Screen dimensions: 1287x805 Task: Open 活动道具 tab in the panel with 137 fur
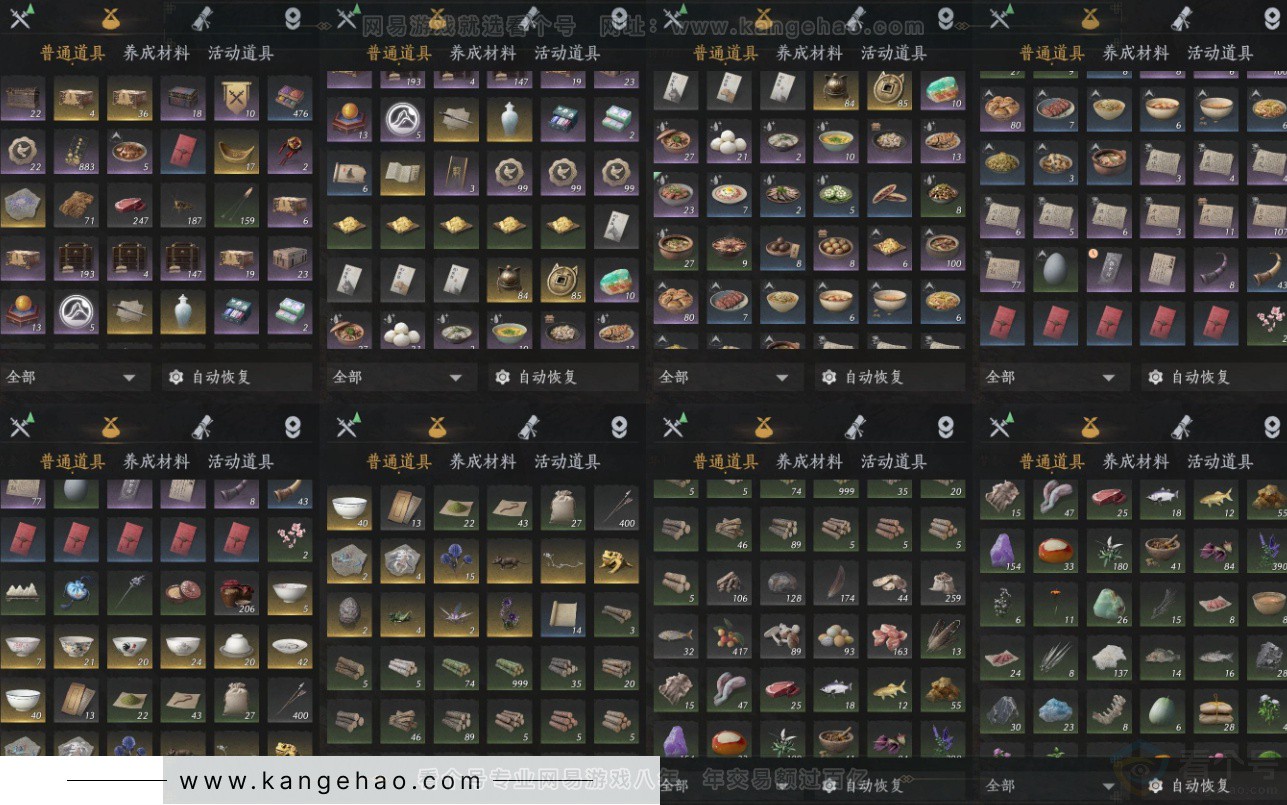[1220, 462]
